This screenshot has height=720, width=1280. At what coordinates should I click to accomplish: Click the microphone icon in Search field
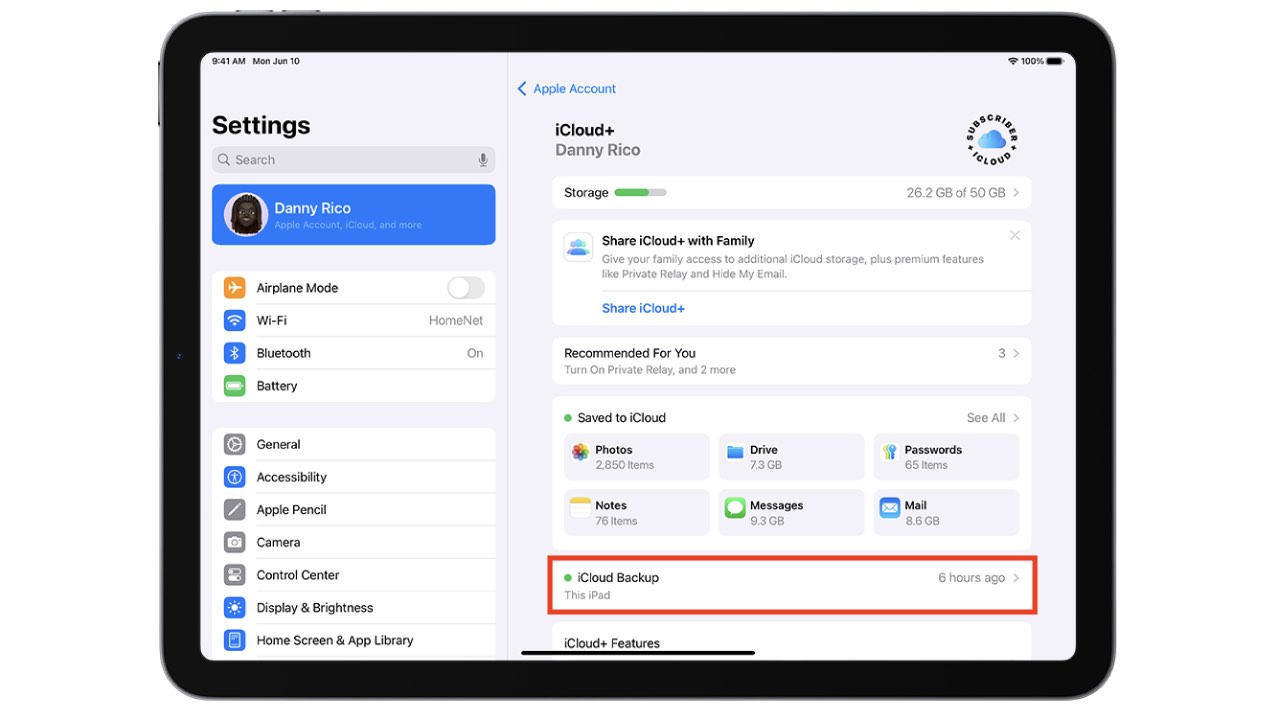[483, 160]
